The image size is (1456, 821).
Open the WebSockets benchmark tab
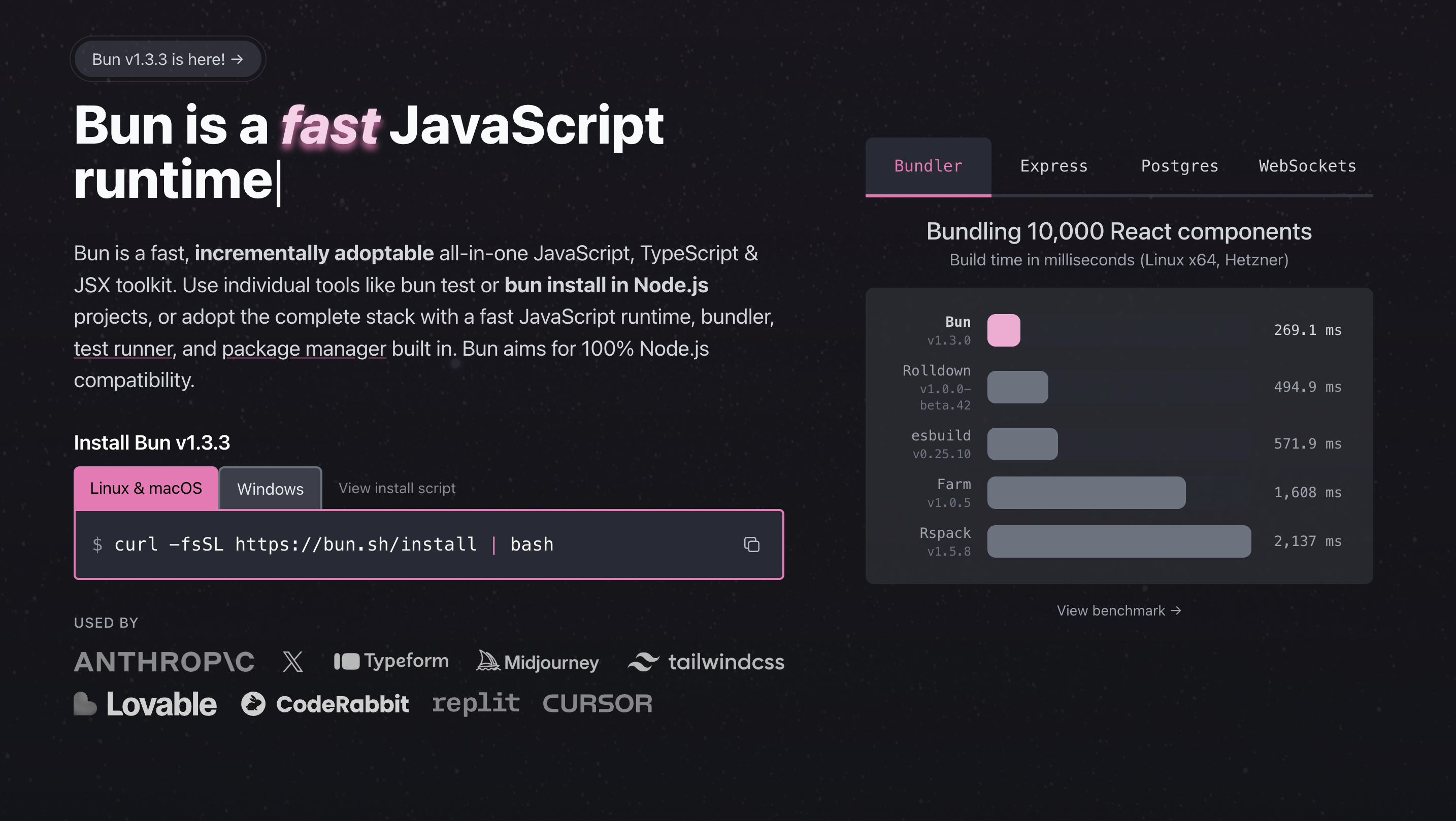pyautogui.click(x=1307, y=166)
